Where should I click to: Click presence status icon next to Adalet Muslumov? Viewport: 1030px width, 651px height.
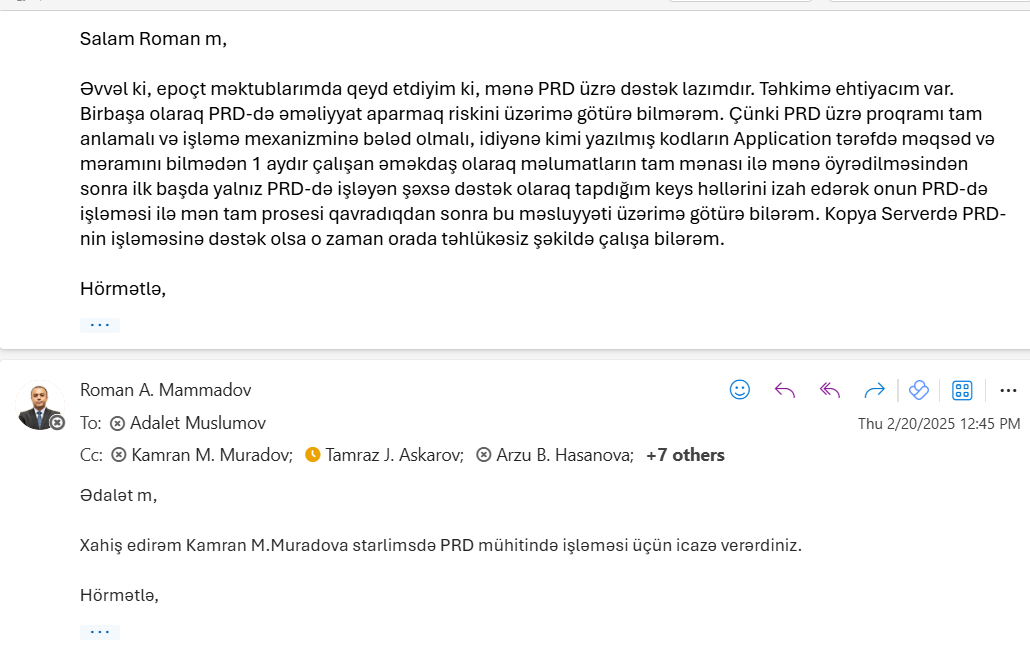(118, 424)
